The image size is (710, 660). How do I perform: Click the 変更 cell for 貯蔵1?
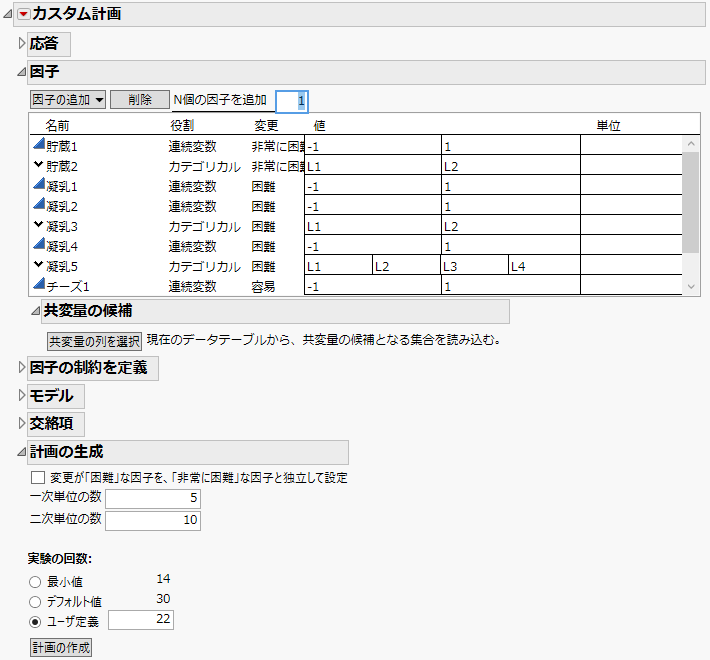[278, 147]
